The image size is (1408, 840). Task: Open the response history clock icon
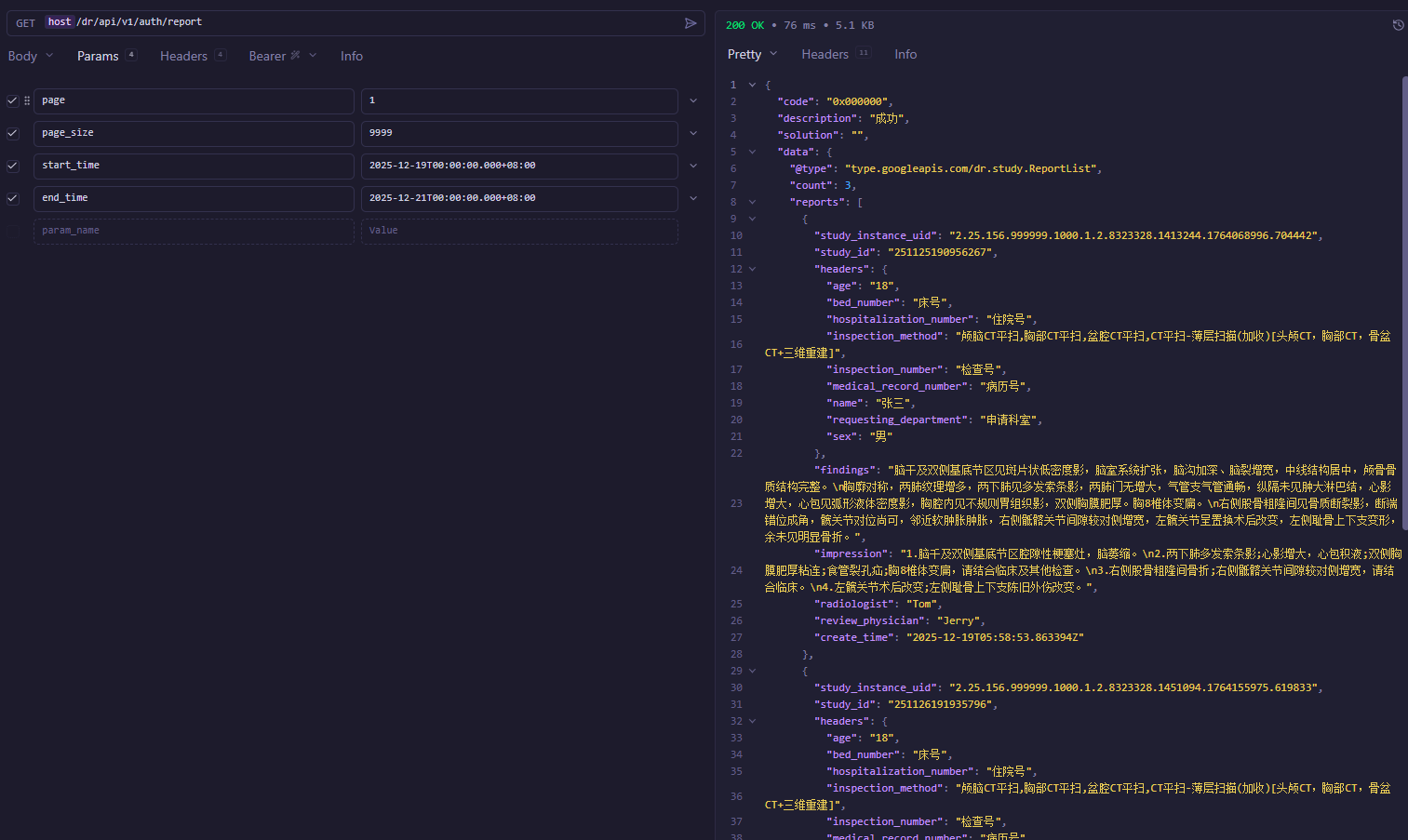coord(1398,25)
